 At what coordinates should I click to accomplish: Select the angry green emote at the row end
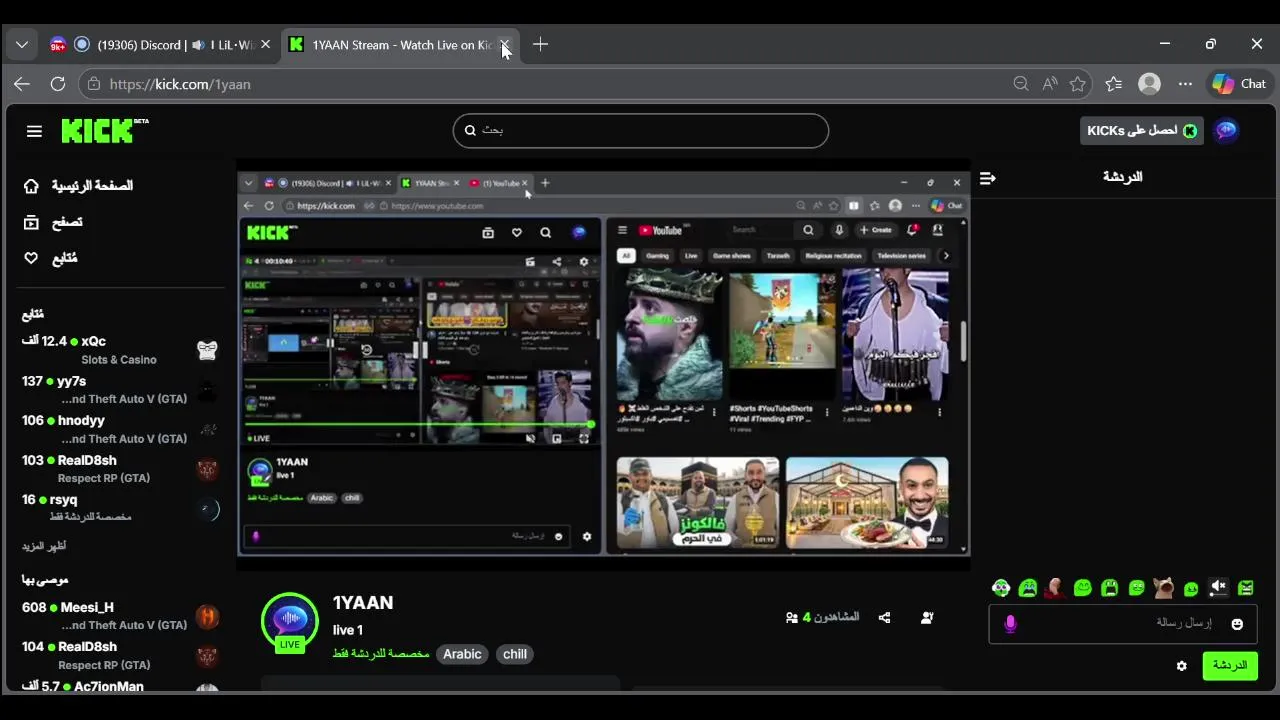click(1245, 588)
